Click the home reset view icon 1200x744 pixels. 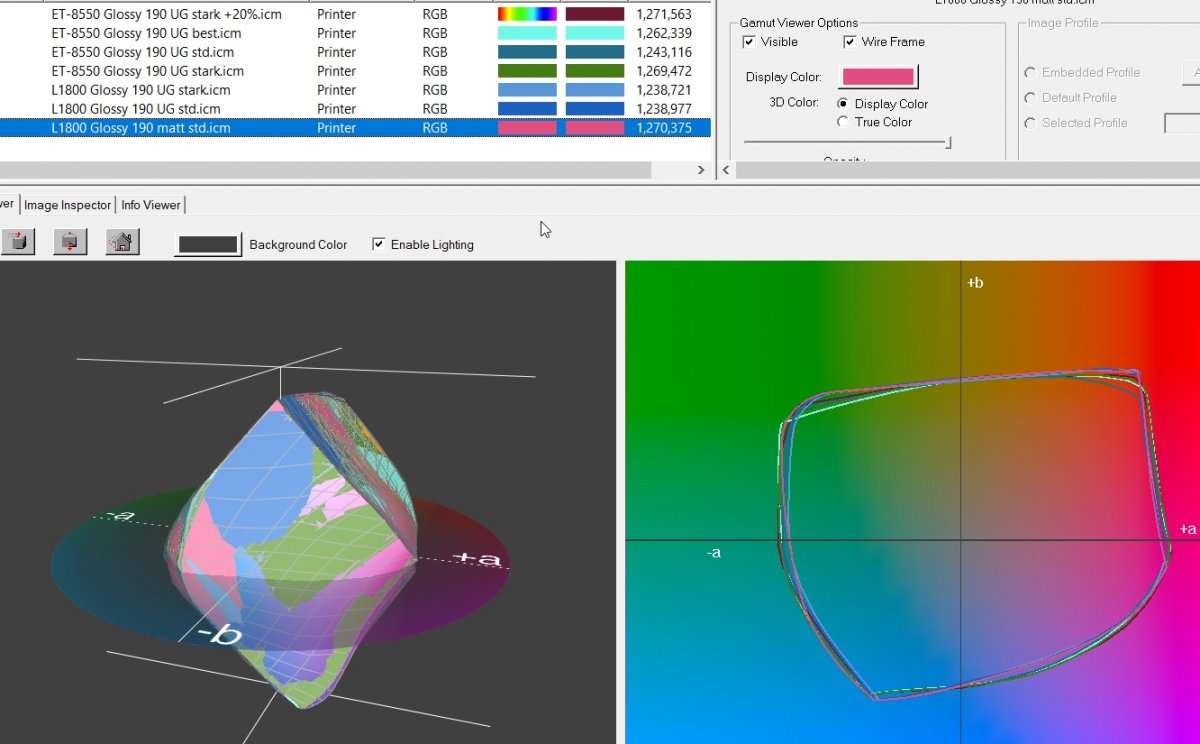(x=122, y=242)
